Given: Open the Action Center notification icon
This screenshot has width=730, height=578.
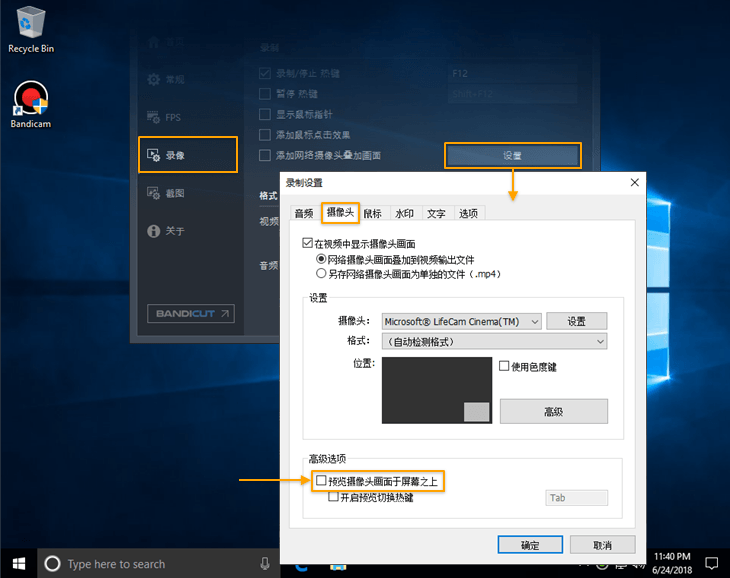Looking at the screenshot, I should 711,564.
